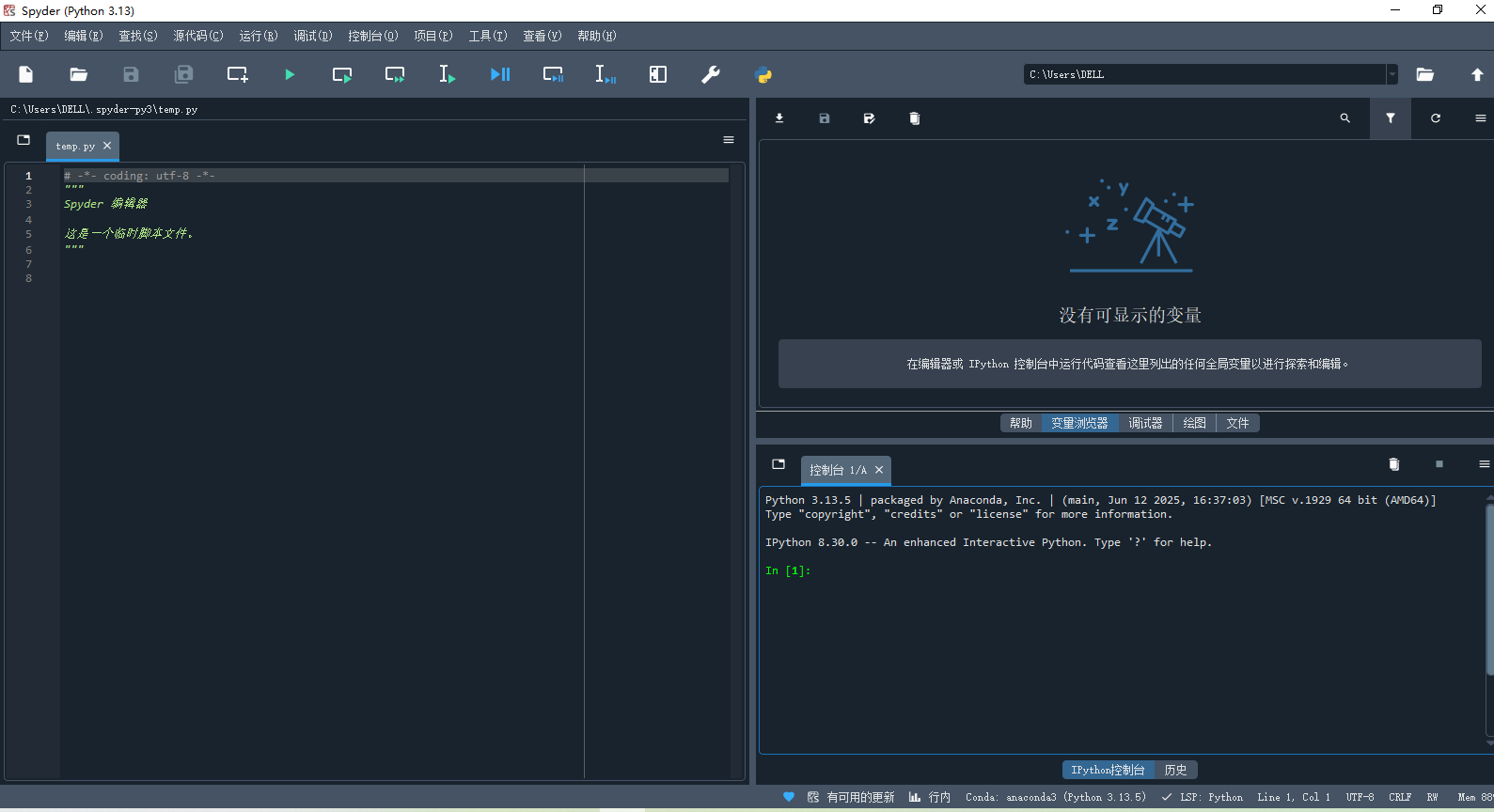The width and height of the screenshot is (1494, 812).
Task: Search variables magnifier icon
Action: pyautogui.click(x=1345, y=118)
